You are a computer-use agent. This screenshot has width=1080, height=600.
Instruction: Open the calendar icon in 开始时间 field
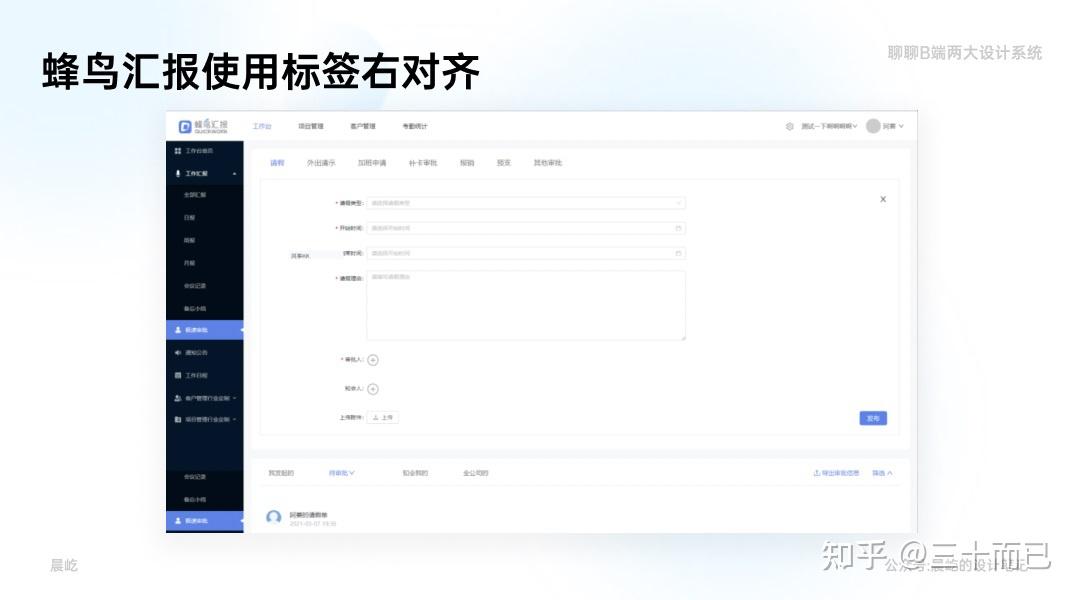tap(678, 228)
